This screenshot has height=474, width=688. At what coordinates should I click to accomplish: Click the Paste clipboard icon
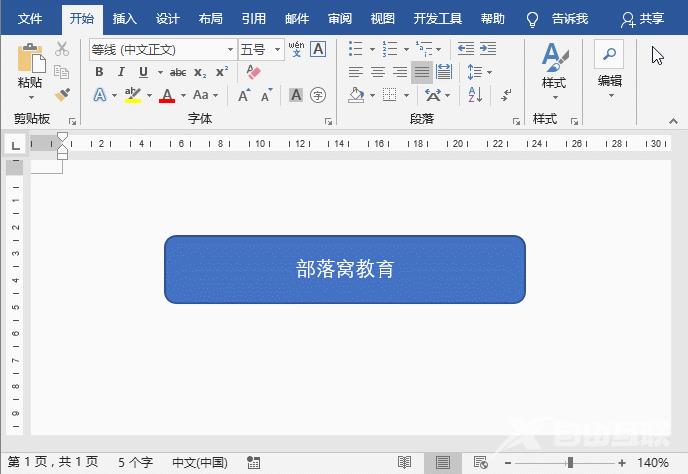click(x=31, y=58)
